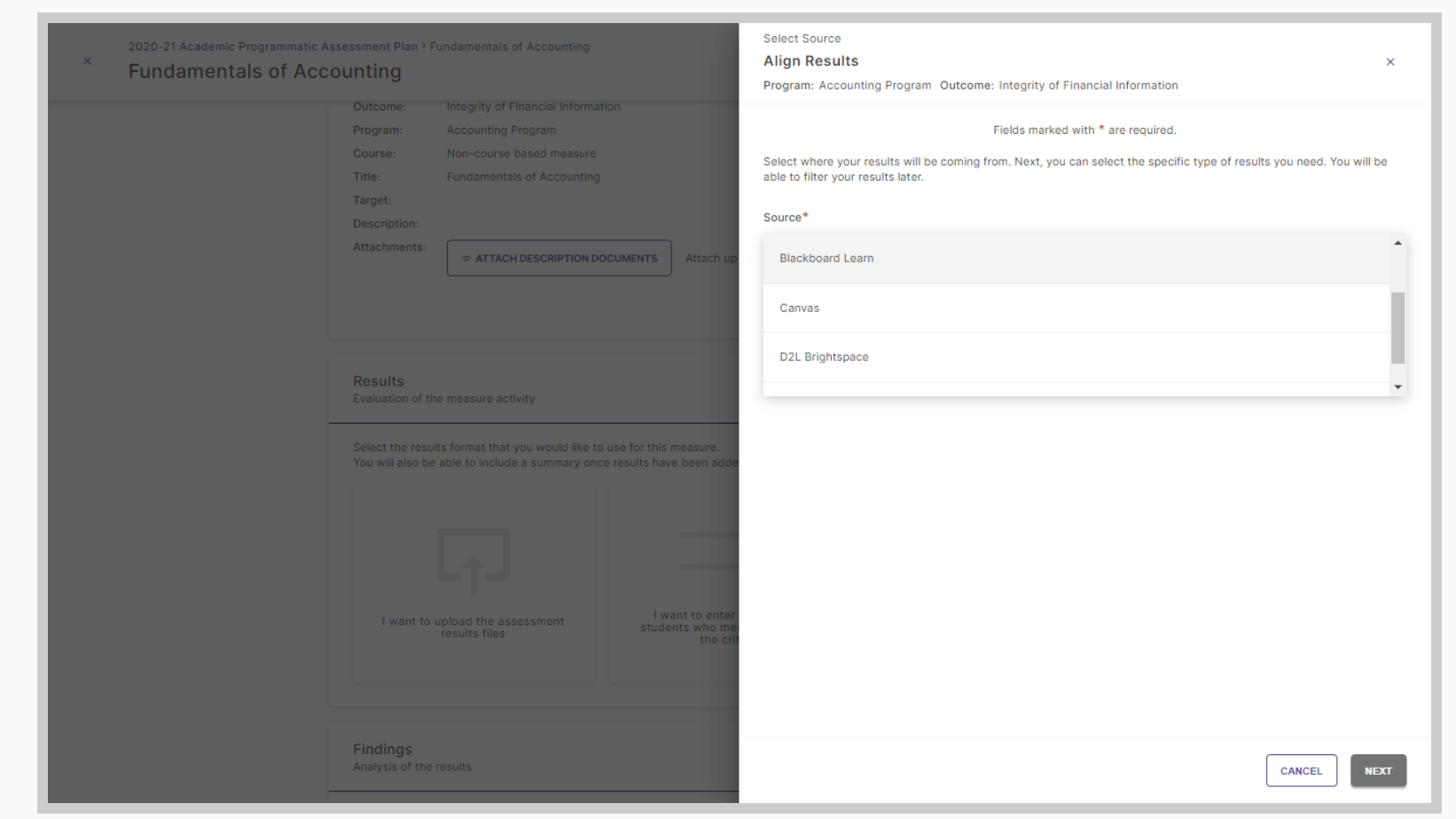Open 2020-21 Academic Programmatic Assessment Plan breadcrumb

tap(273, 47)
